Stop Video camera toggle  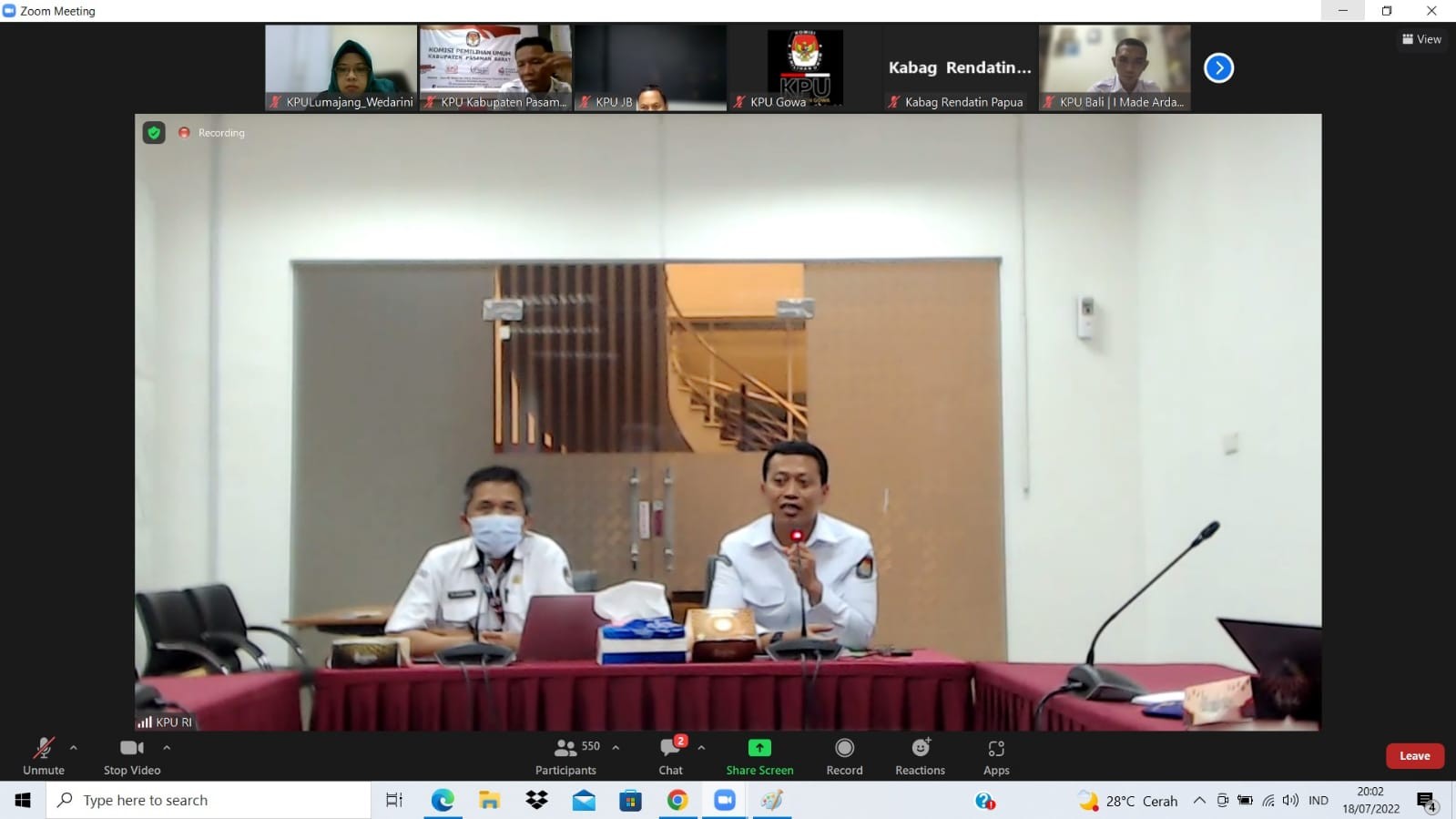(x=132, y=755)
